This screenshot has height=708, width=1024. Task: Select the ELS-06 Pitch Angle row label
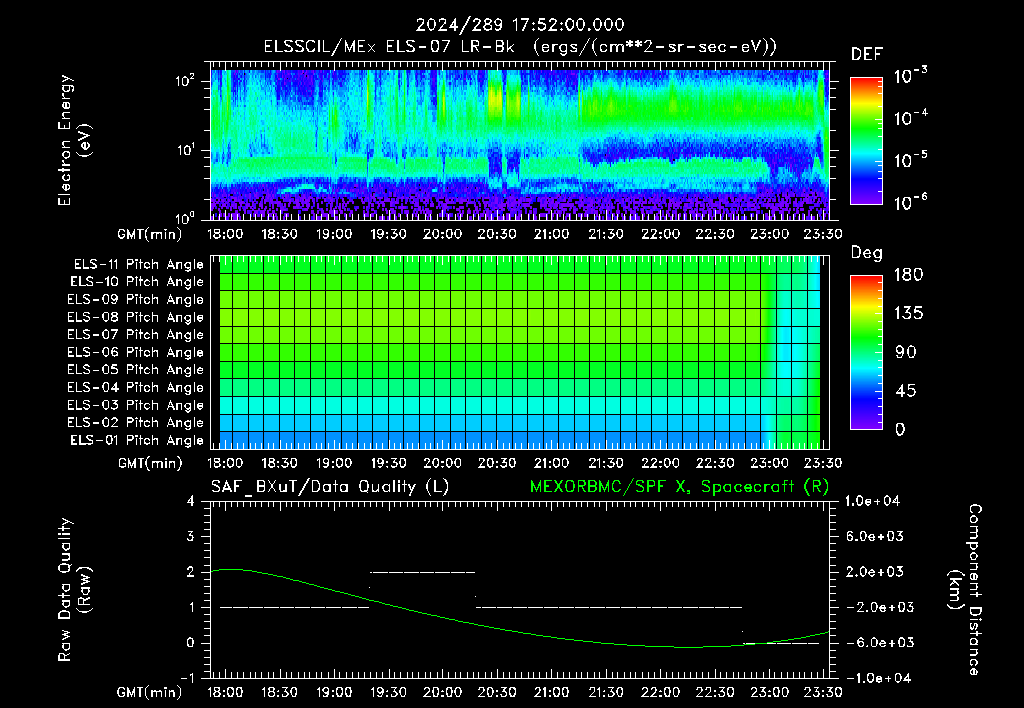136,352
